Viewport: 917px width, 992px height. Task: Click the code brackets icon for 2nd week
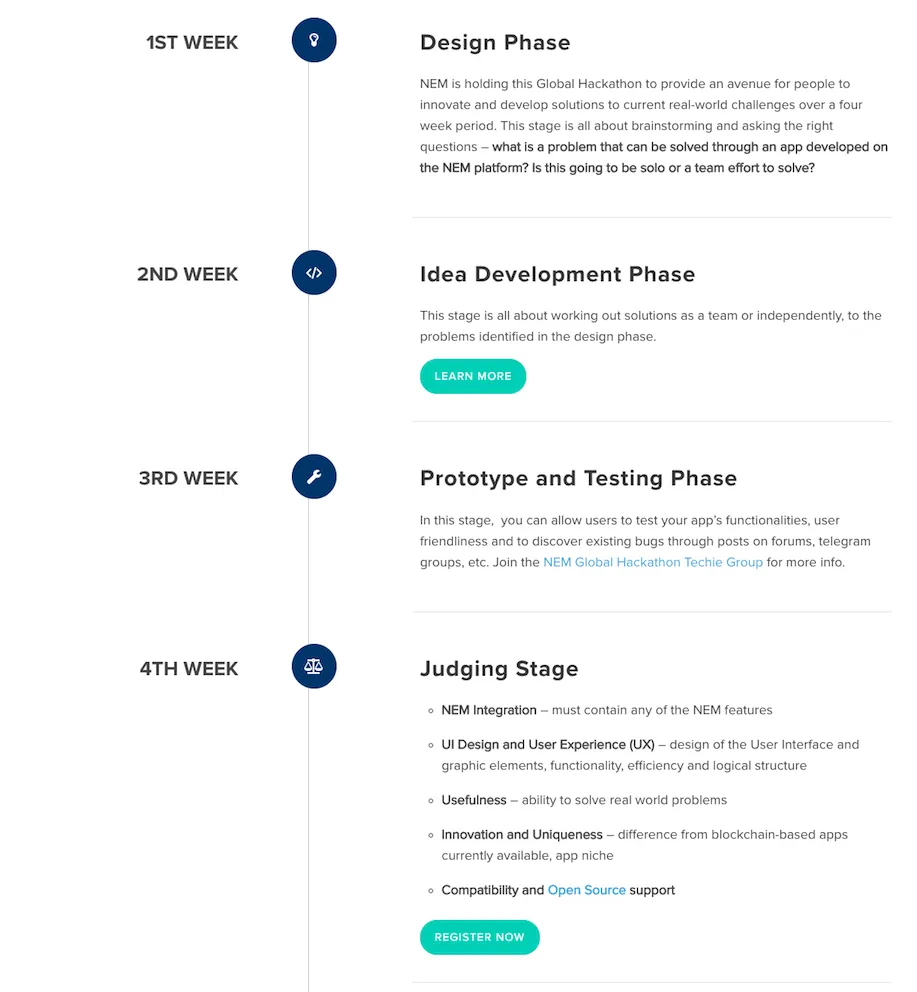(x=314, y=273)
